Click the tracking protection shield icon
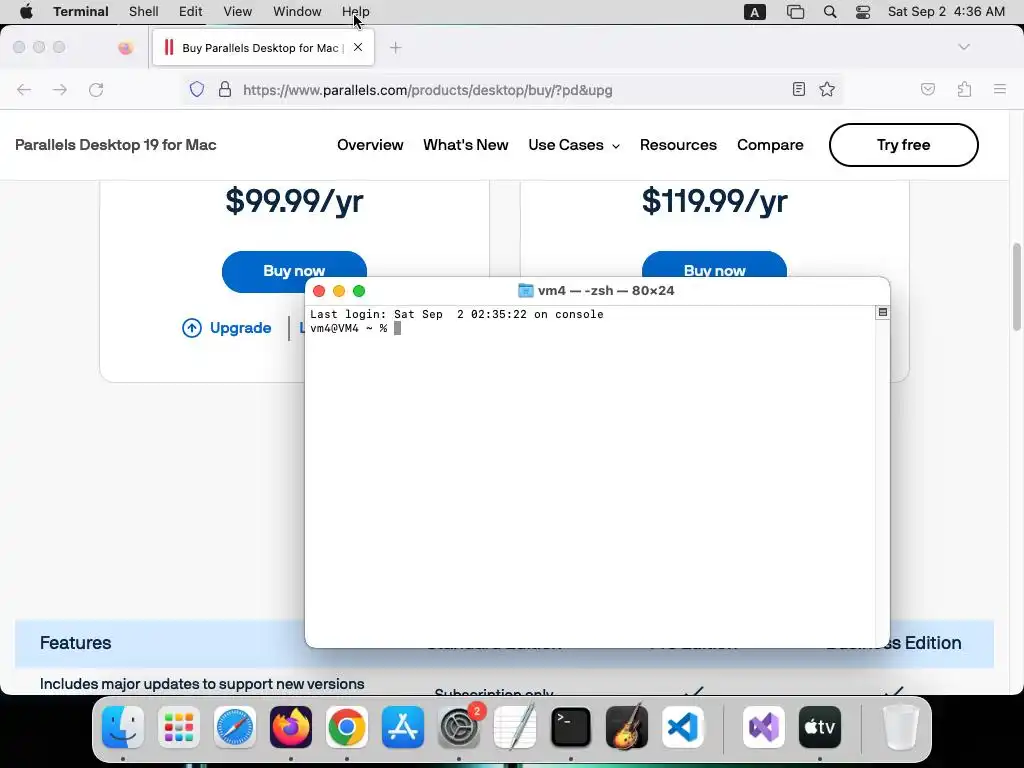The width and height of the screenshot is (1024, 768). click(197, 89)
